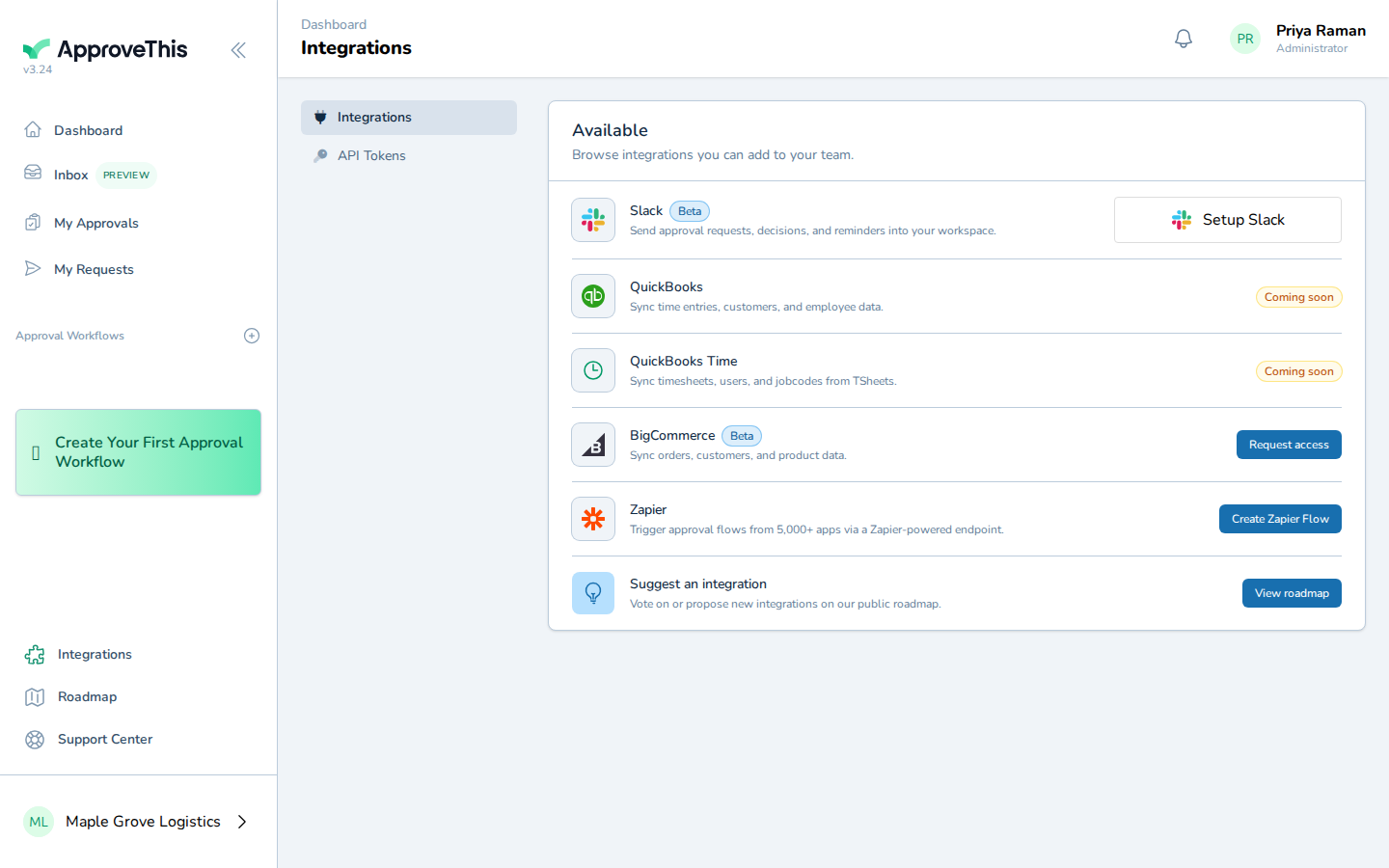Image resolution: width=1389 pixels, height=868 pixels.
Task: Click the Beta badge next to BigCommerce
Action: coord(742,436)
